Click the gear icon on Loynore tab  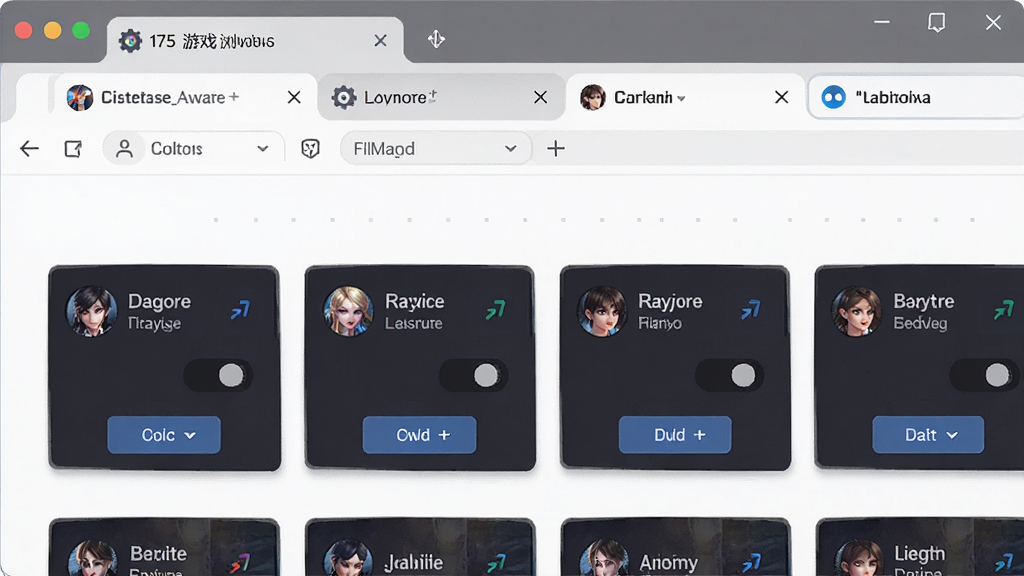pyautogui.click(x=344, y=97)
